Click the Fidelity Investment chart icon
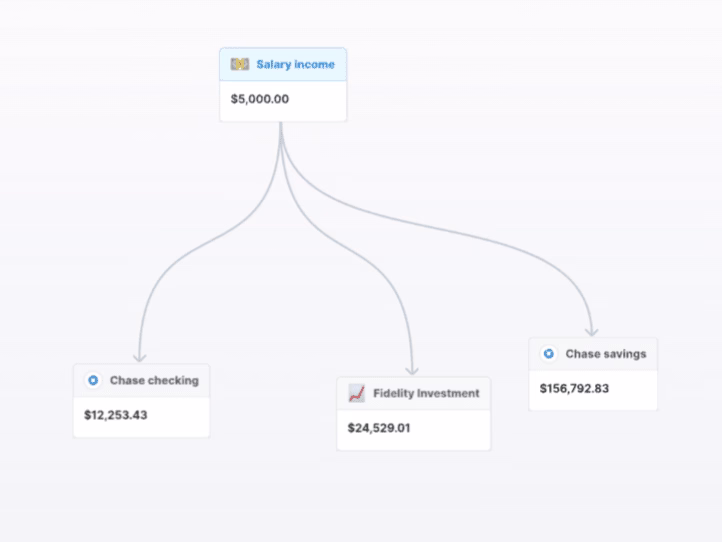 point(357,393)
